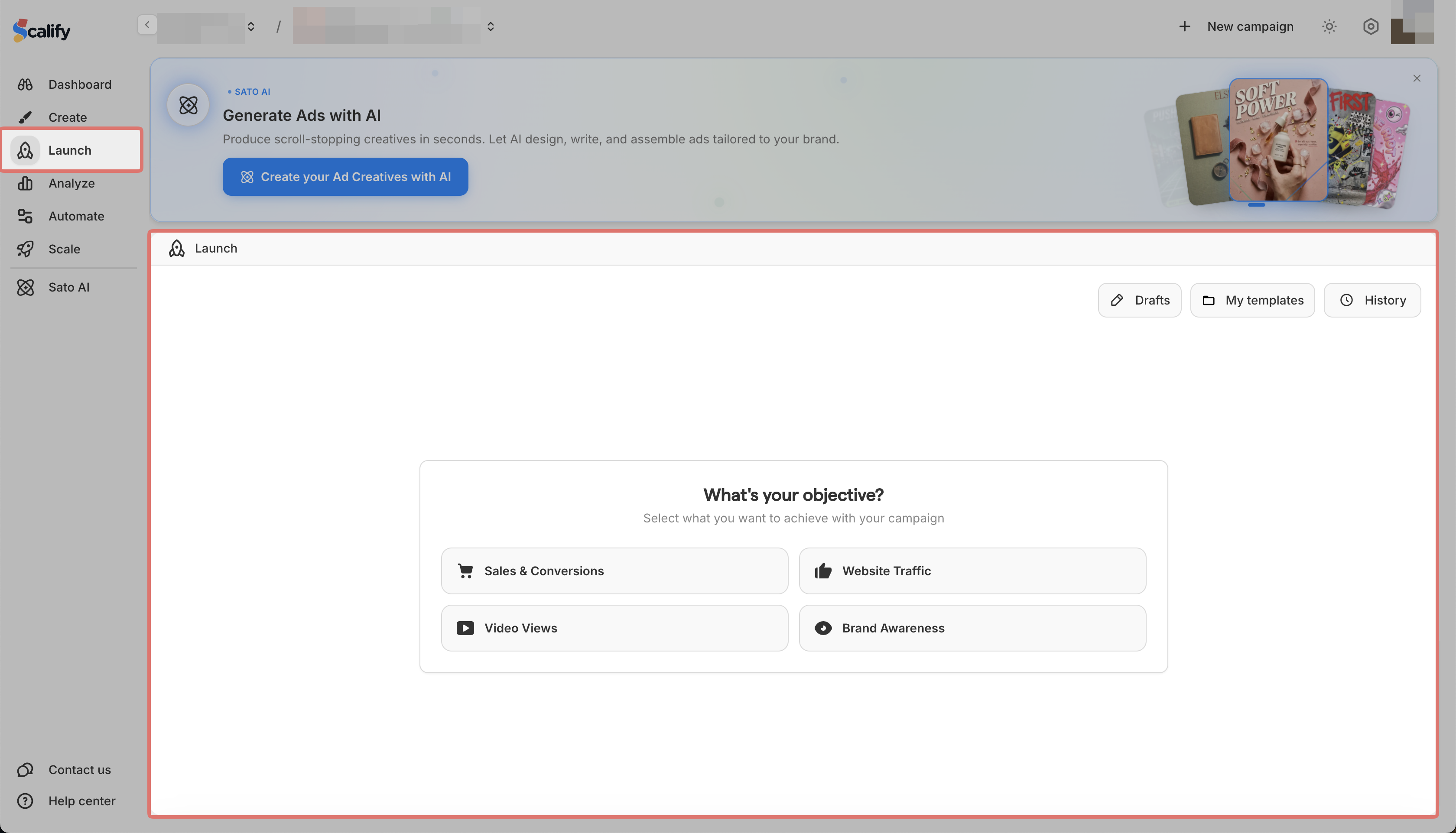1456x833 pixels.
Task: Click the Contact us chat icon
Action: pos(25,769)
